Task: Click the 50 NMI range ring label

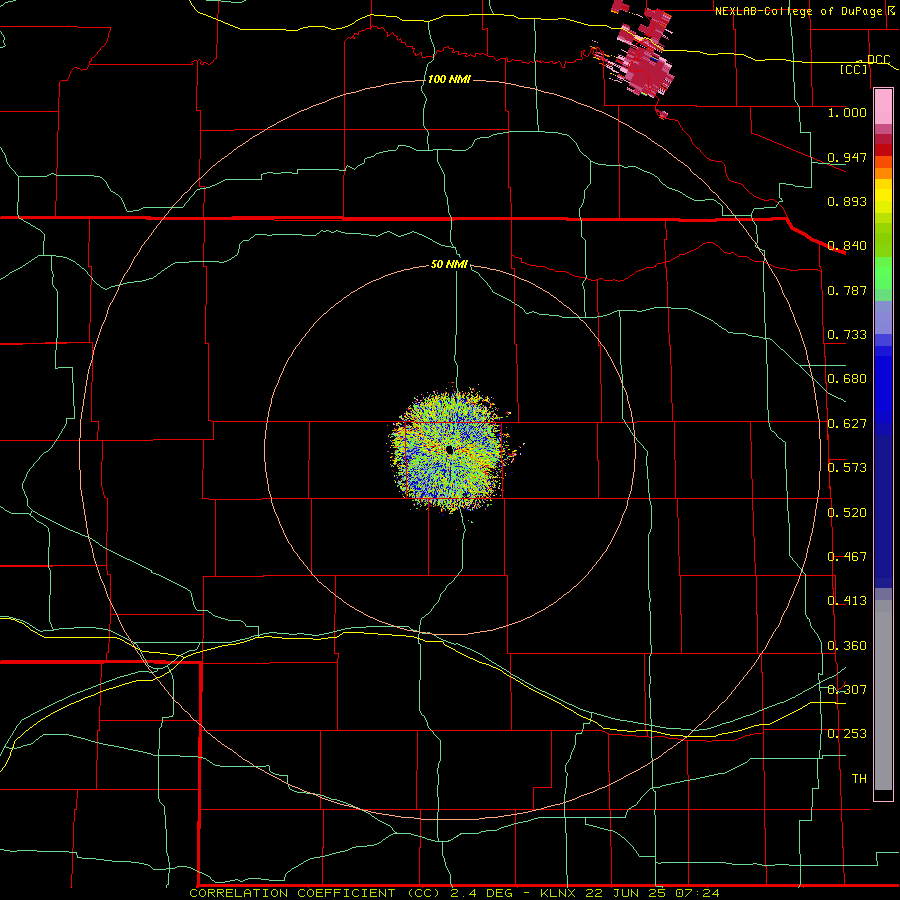Action: point(449,264)
